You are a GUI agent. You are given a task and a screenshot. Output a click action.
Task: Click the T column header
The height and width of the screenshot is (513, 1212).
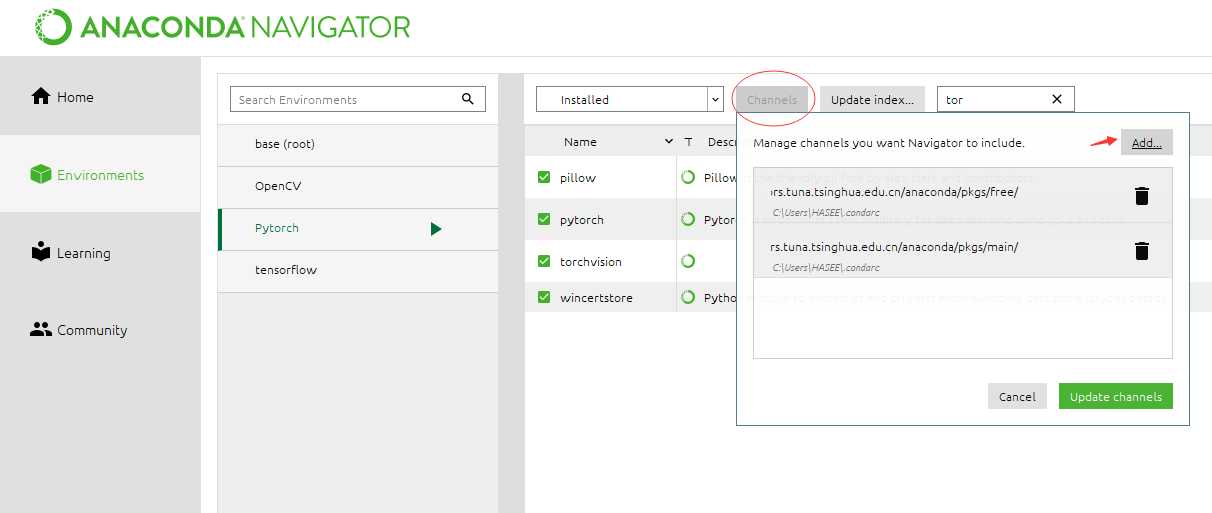[688, 142]
